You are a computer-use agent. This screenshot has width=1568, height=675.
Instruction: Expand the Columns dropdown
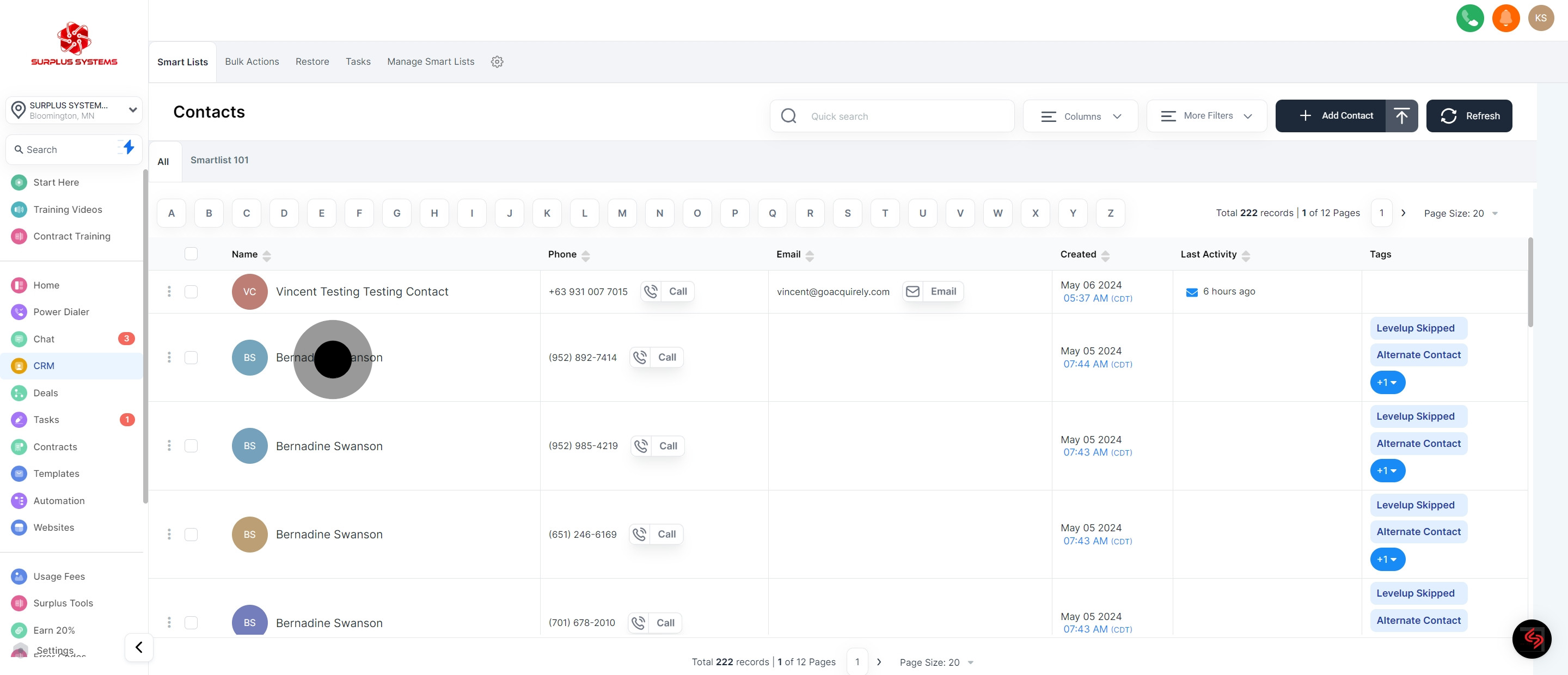pyautogui.click(x=1080, y=116)
